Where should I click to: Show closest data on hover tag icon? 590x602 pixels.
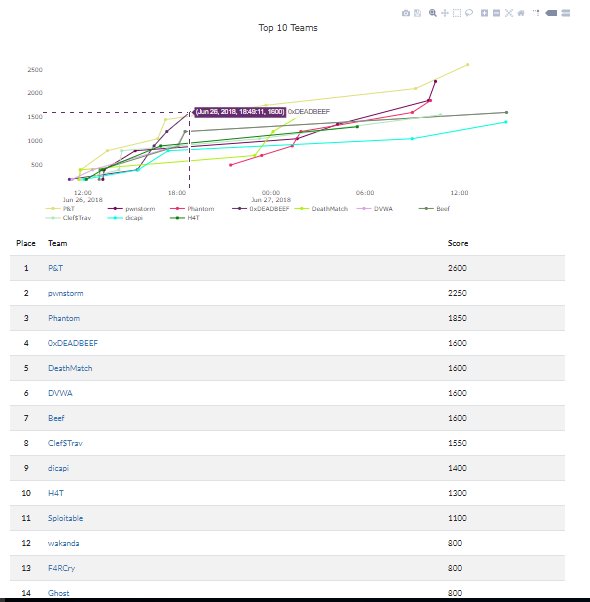tap(551, 13)
